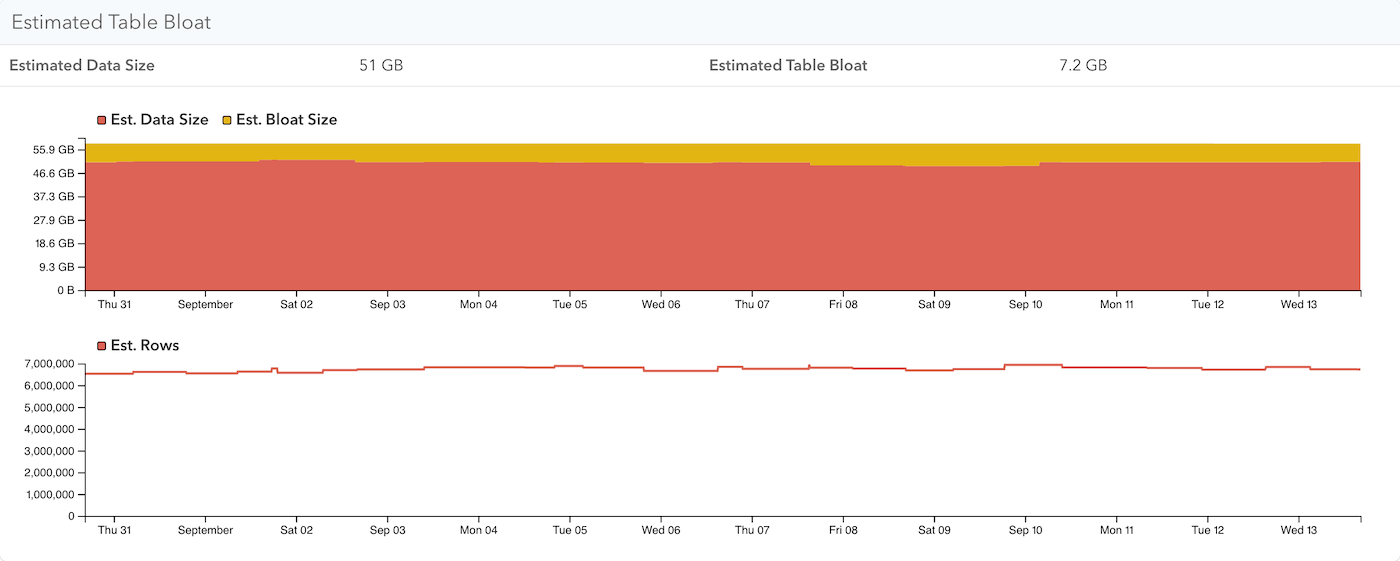Click 'Tue 05' on rows chart axis
This screenshot has height=561, width=1400.
(x=569, y=531)
